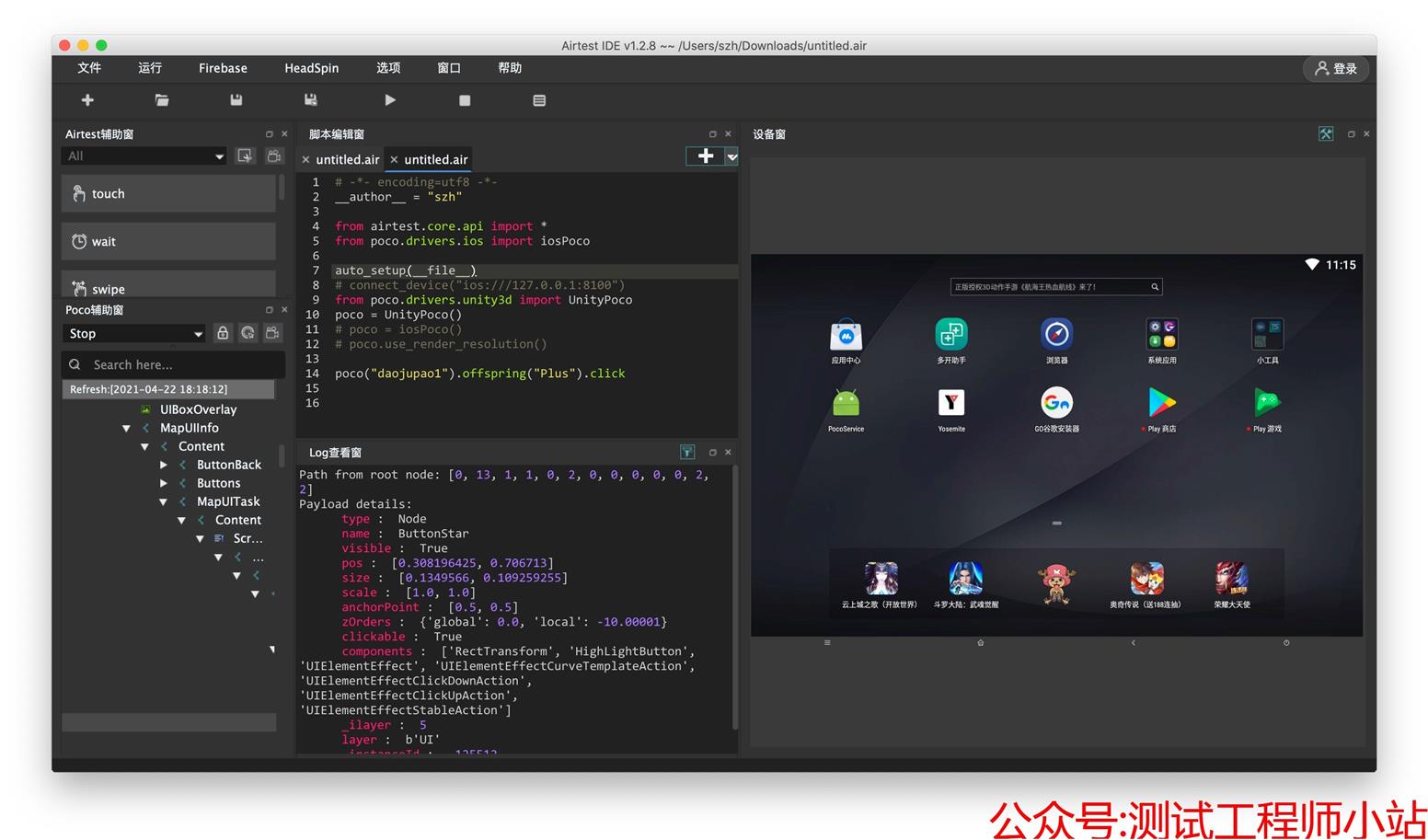The image size is (1428, 840).
Task: Collapse the MapUITask tree node
Action: [x=163, y=502]
